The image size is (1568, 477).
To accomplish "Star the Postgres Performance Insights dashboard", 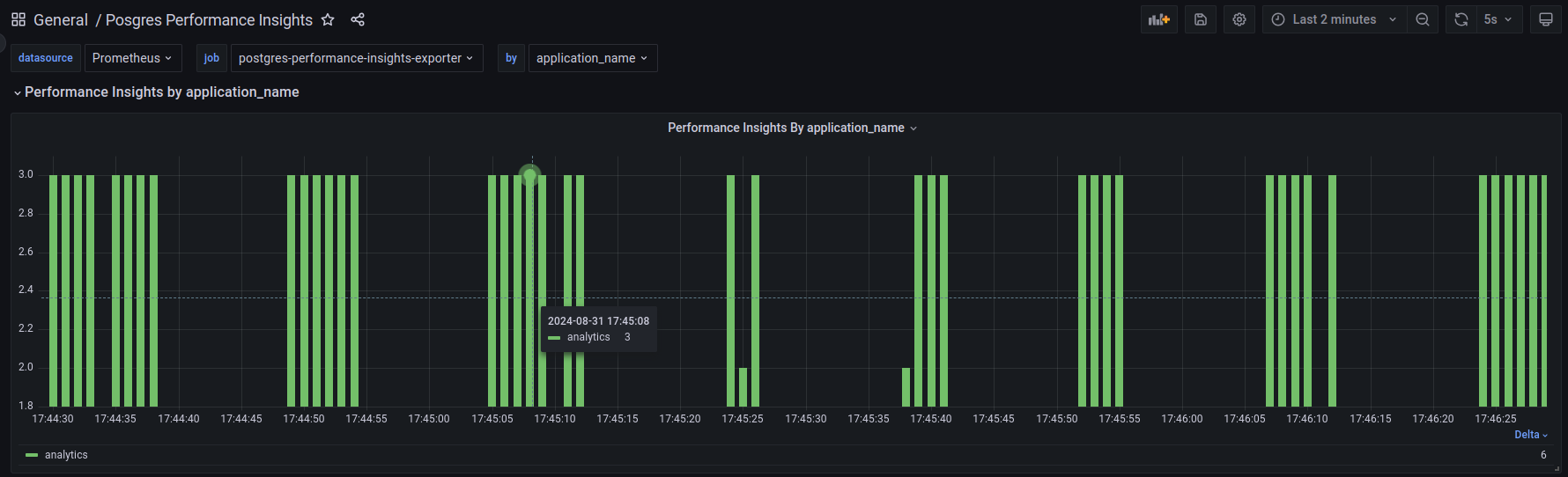I will [x=328, y=19].
